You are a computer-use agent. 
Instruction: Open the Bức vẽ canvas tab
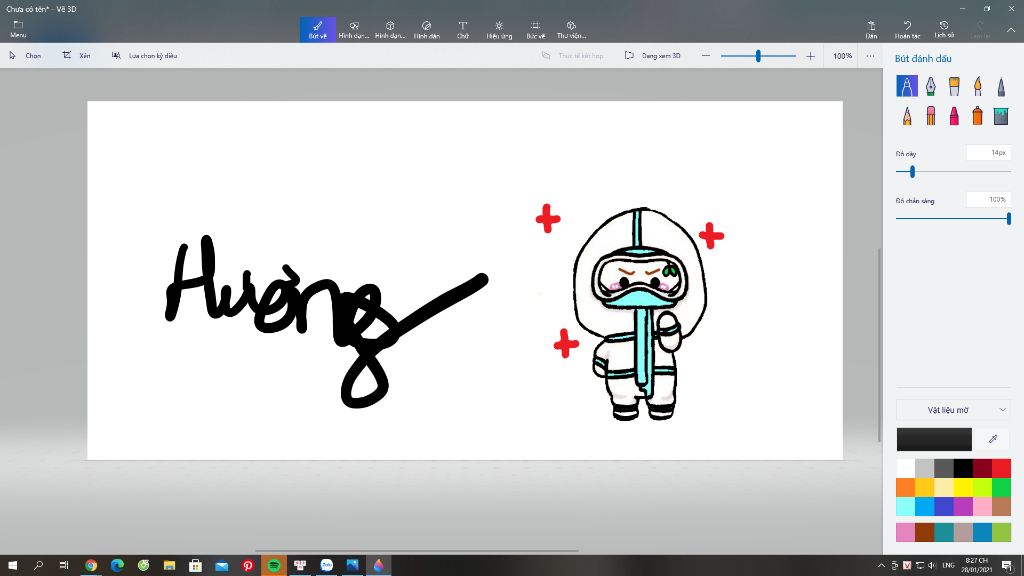(536, 29)
